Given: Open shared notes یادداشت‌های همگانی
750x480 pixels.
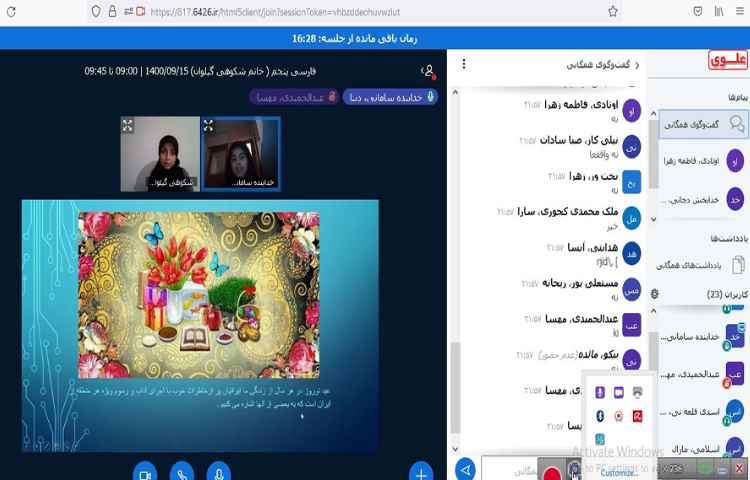Looking at the screenshot, I should point(698,264).
